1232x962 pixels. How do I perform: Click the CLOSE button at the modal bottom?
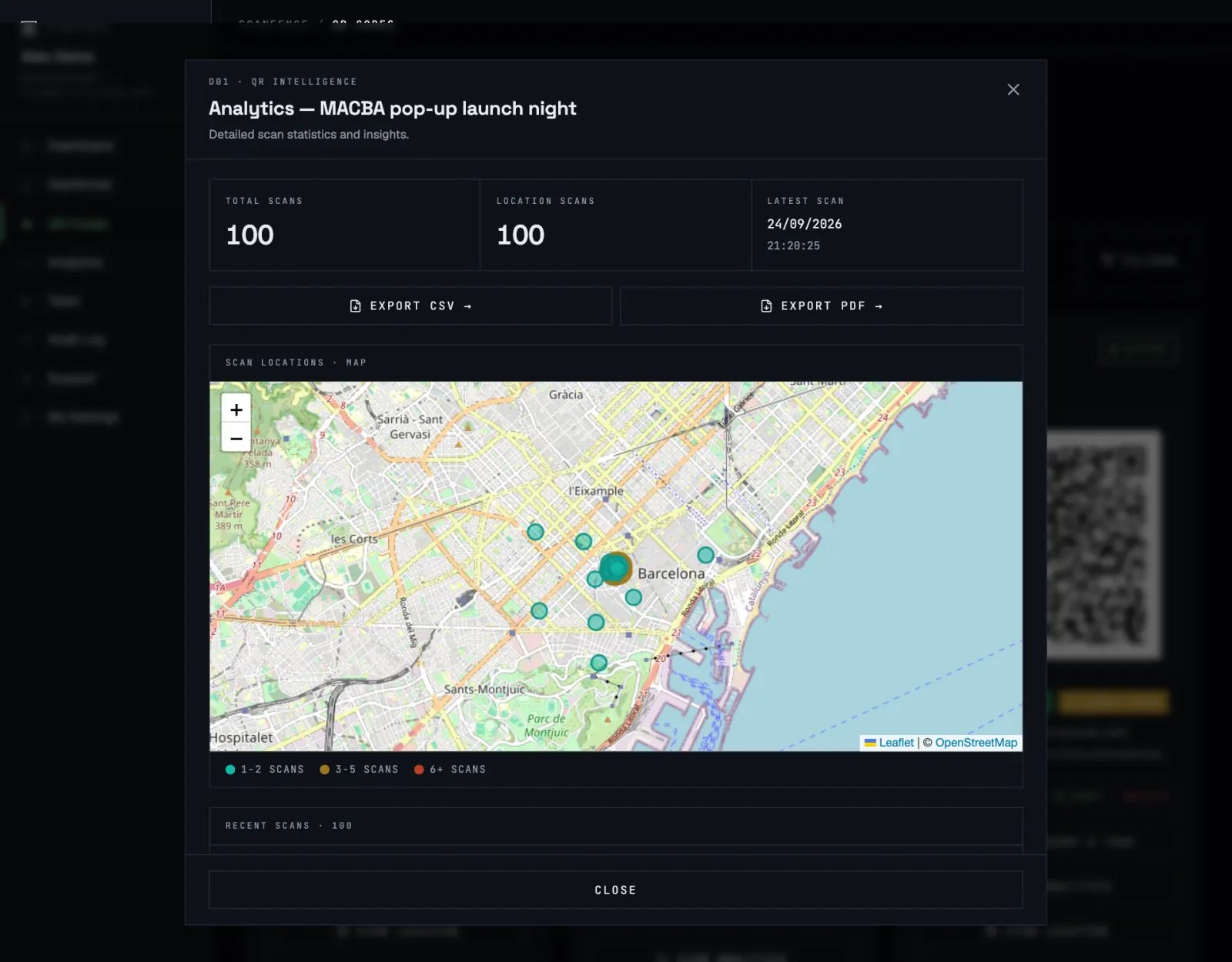(616, 890)
